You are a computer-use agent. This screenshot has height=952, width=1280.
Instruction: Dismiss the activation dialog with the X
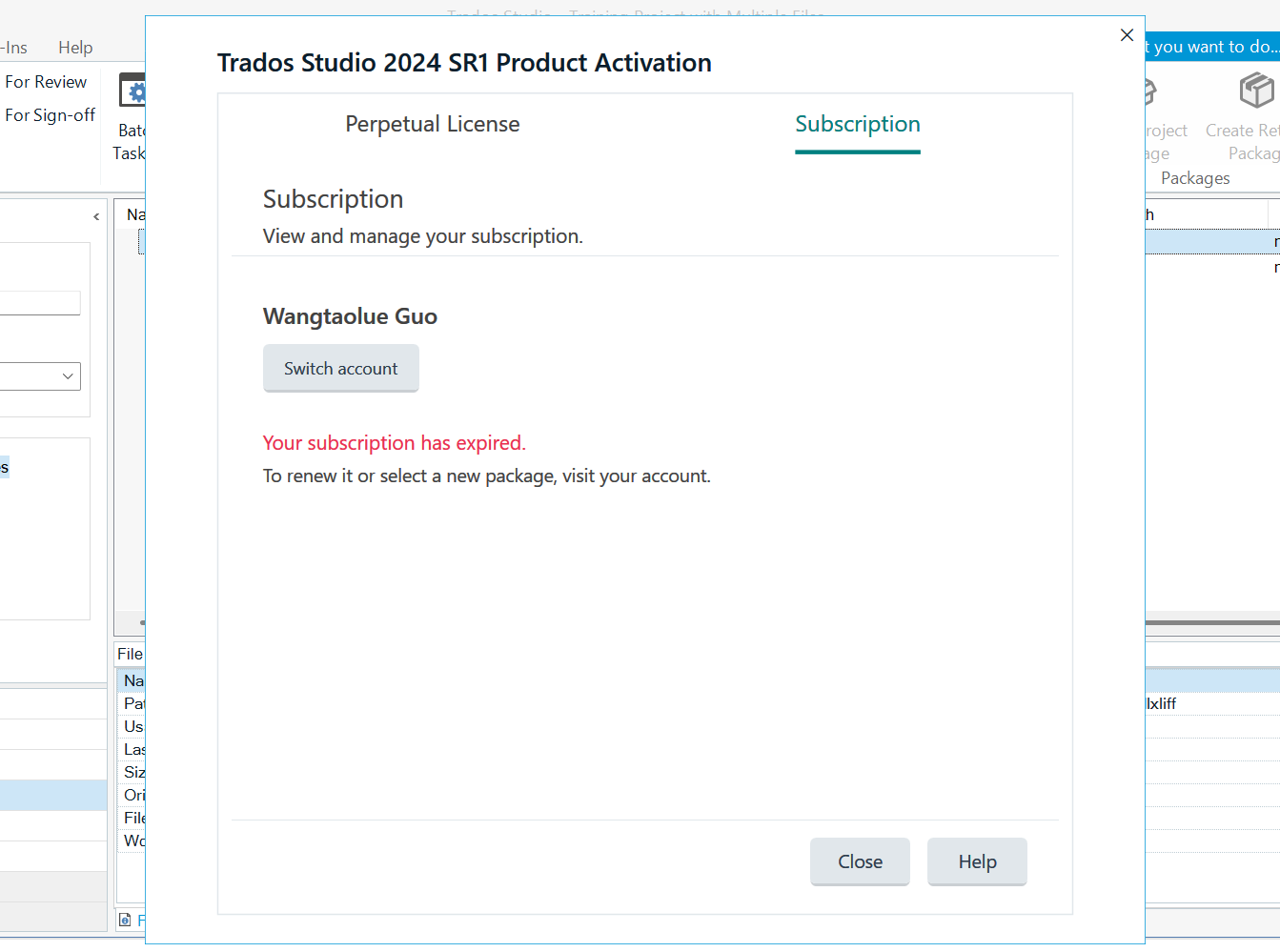1127,34
